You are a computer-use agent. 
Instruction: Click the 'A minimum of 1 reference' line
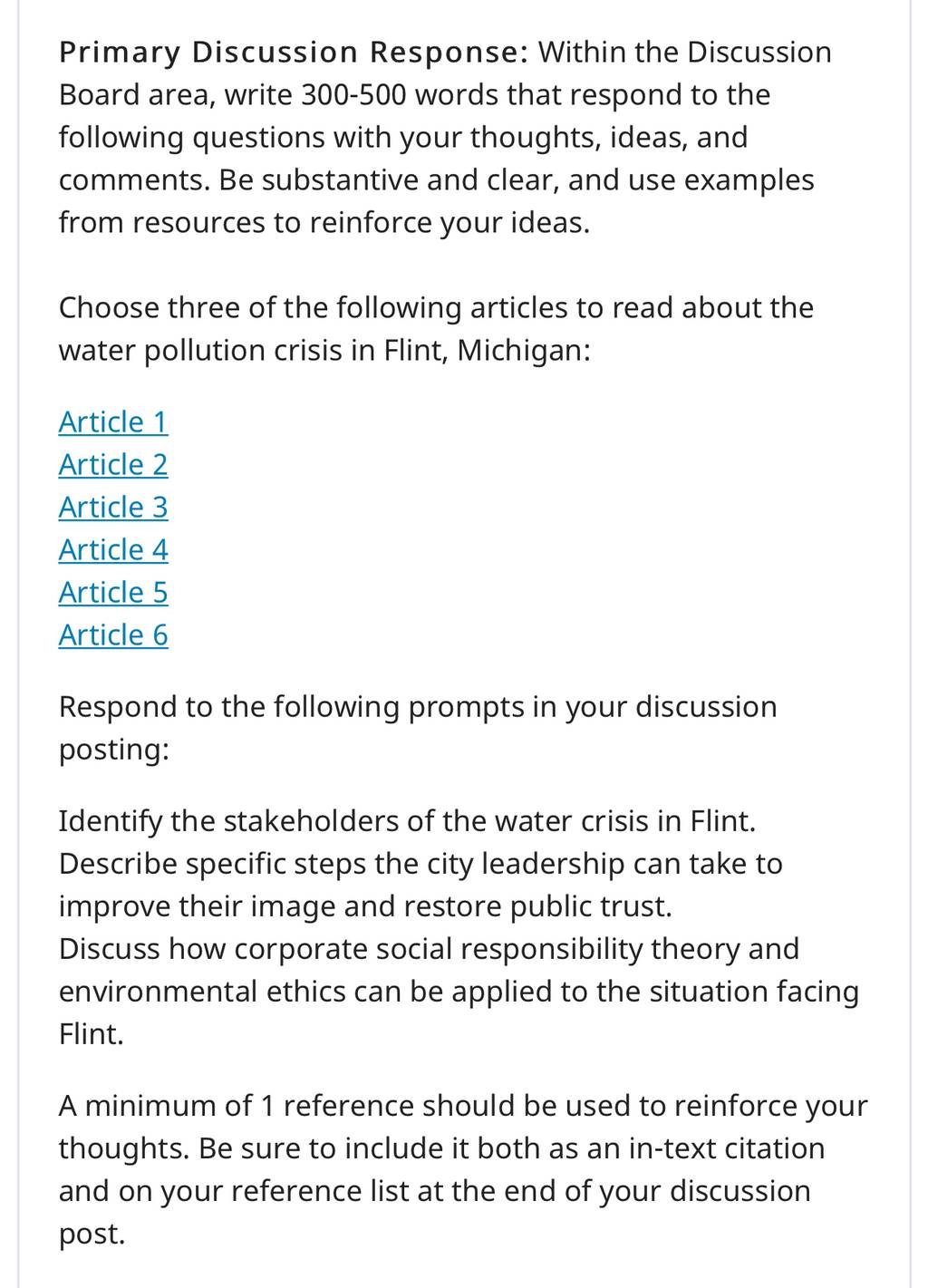point(463,1106)
